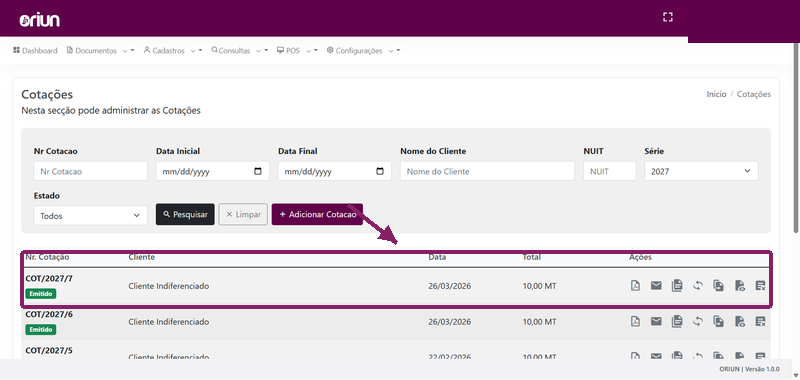Open calendar picker for Data Inicial
The width and height of the screenshot is (800, 380).
(258, 171)
